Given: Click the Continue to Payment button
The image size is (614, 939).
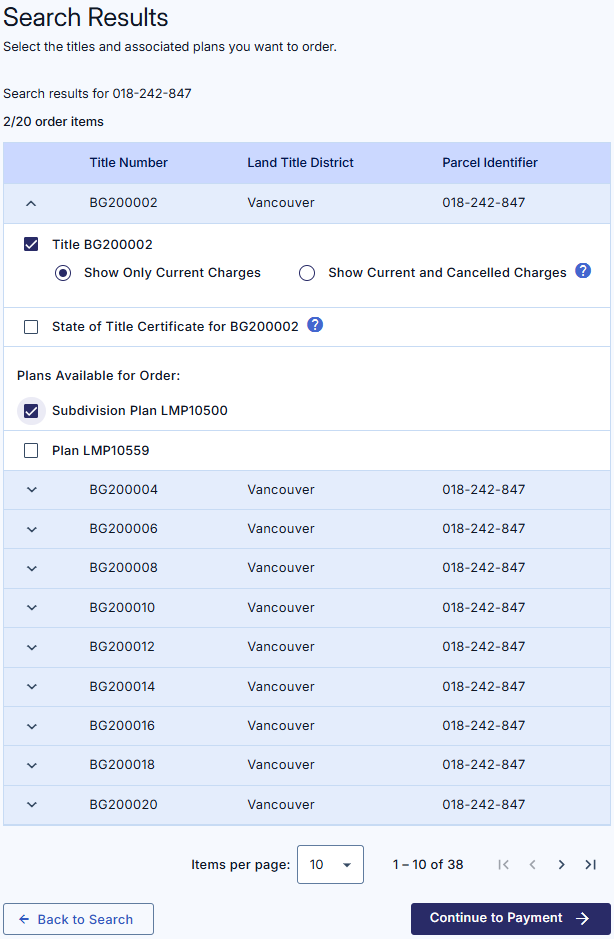Looking at the screenshot, I should click(x=510, y=919).
